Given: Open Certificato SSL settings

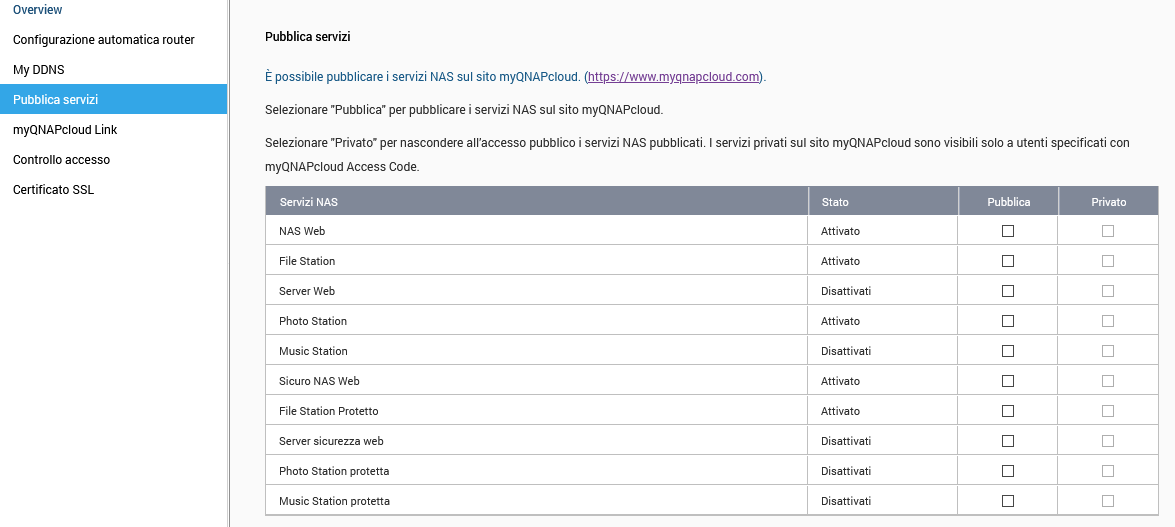Looking at the screenshot, I should 53,190.
